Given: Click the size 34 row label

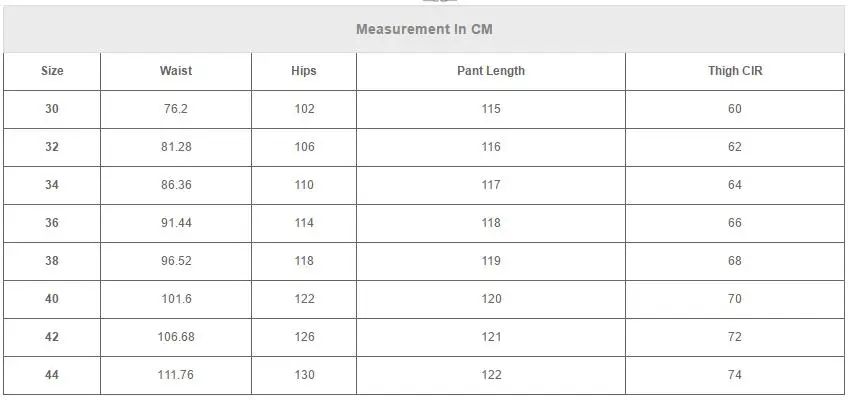Looking at the screenshot, I should coord(52,185).
